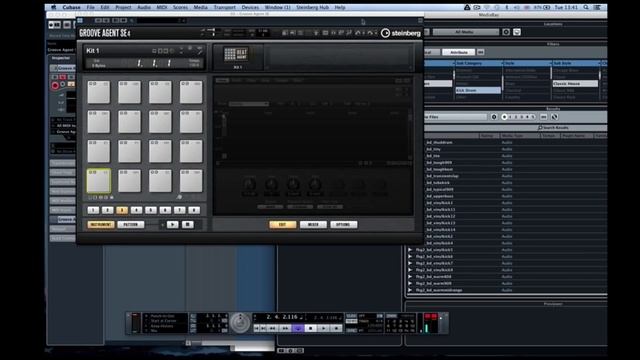
Task: Expand the fbg2_bd_warm909 result row
Action: coord(410,283)
